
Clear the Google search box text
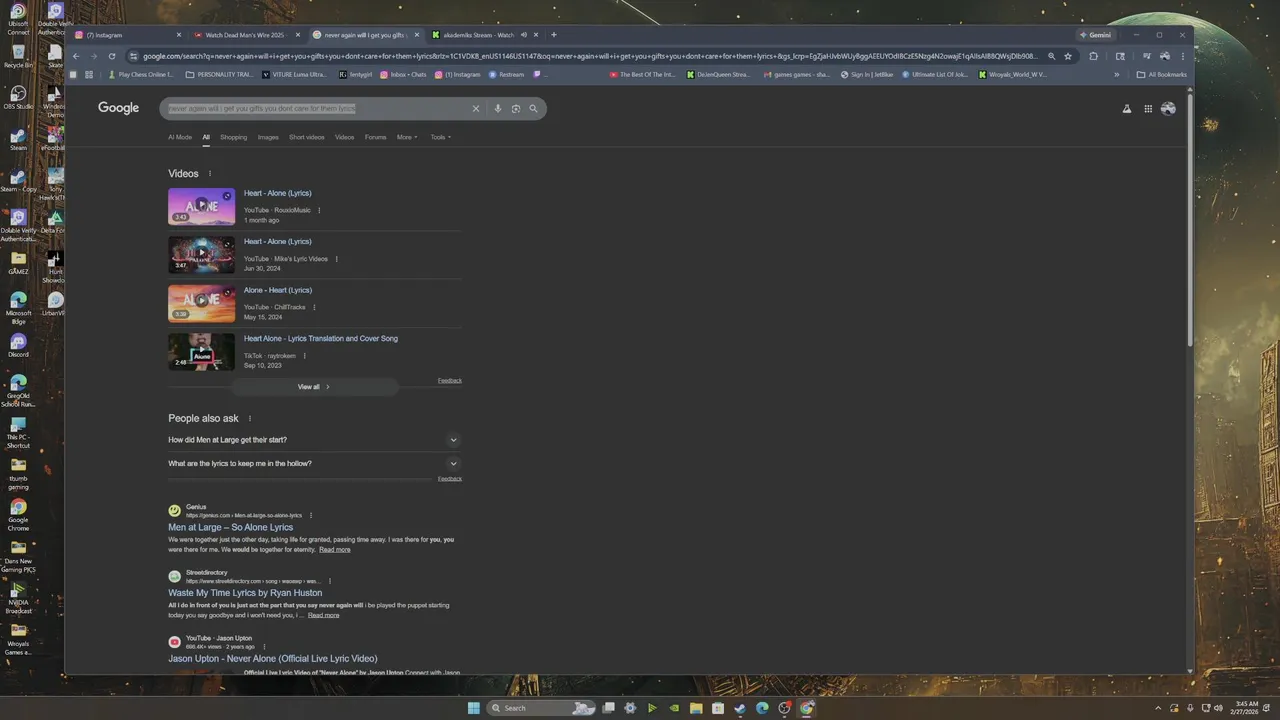click(476, 108)
